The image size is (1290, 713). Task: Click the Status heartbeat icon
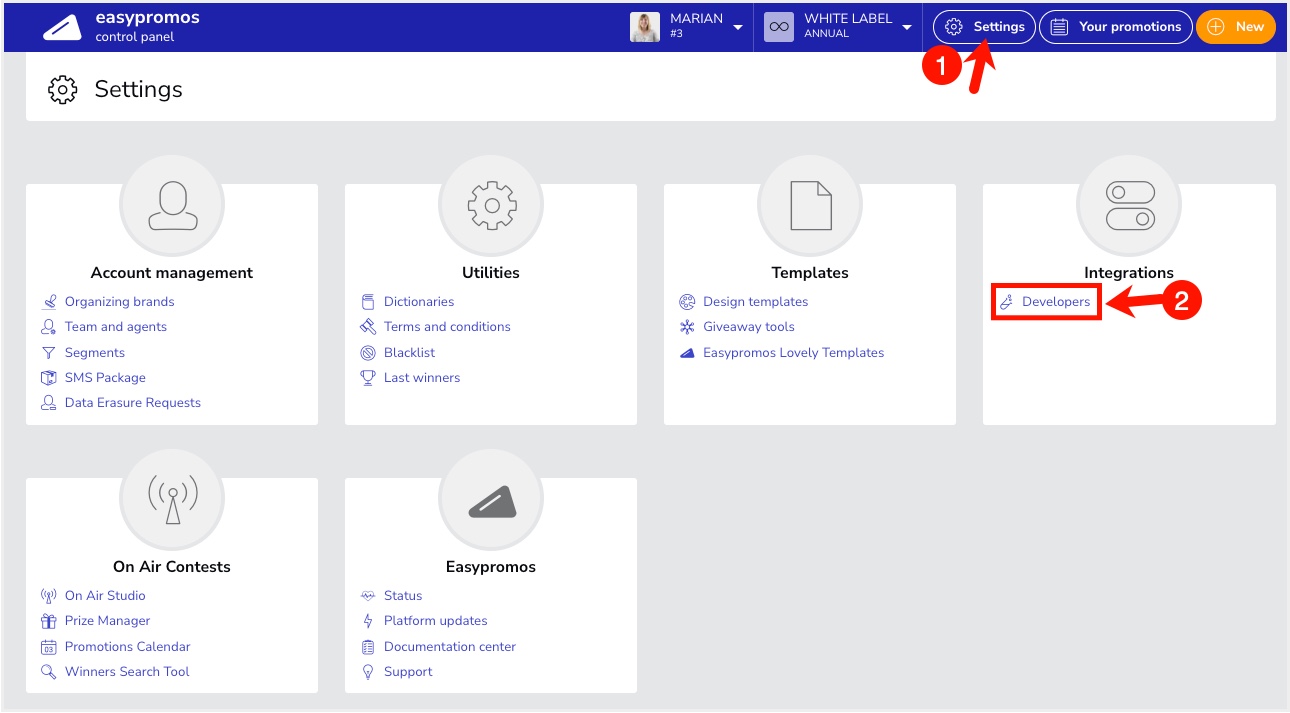pos(367,596)
